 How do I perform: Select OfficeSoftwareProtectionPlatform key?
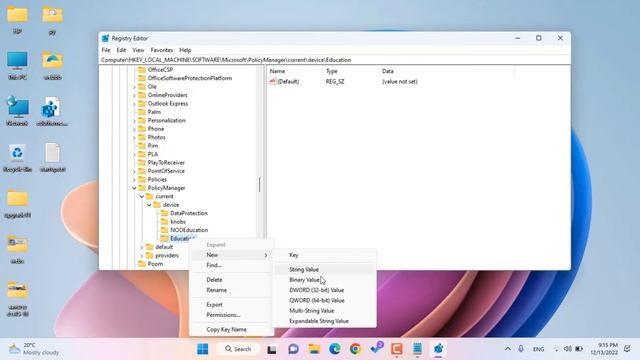tap(190, 78)
